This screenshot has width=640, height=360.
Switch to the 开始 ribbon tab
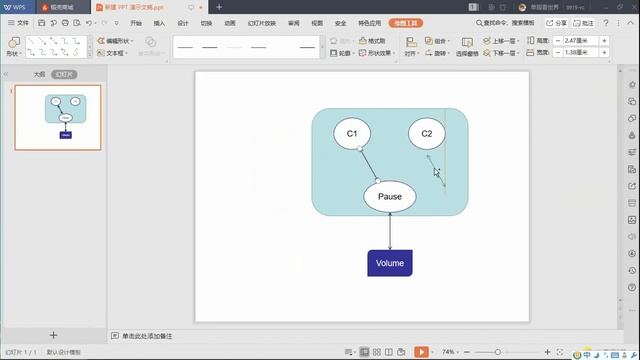[x=136, y=23]
